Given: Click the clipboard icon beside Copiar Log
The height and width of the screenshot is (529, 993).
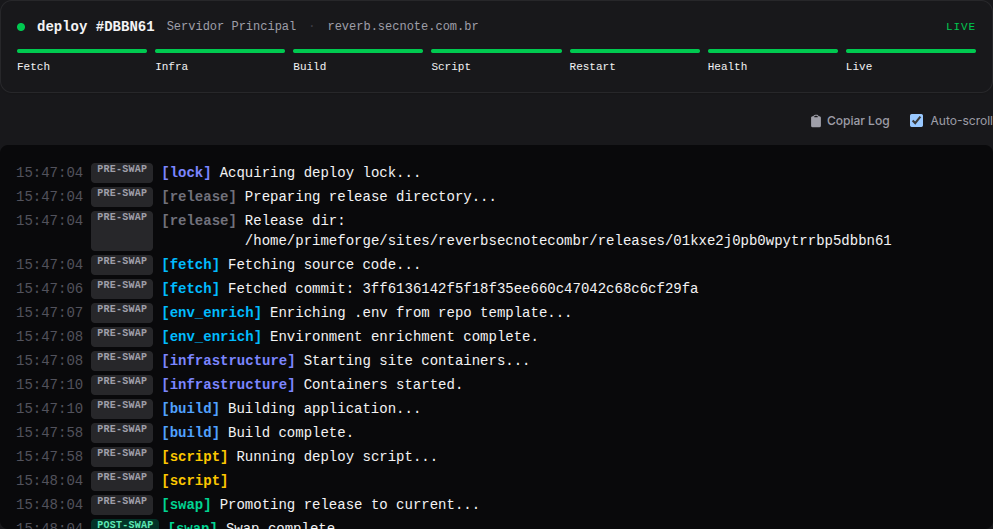Looking at the screenshot, I should pos(816,121).
